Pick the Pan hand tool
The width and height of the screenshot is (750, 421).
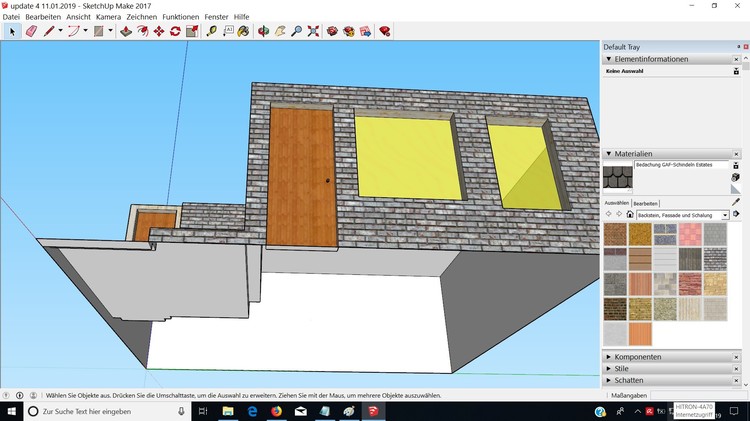coord(280,32)
